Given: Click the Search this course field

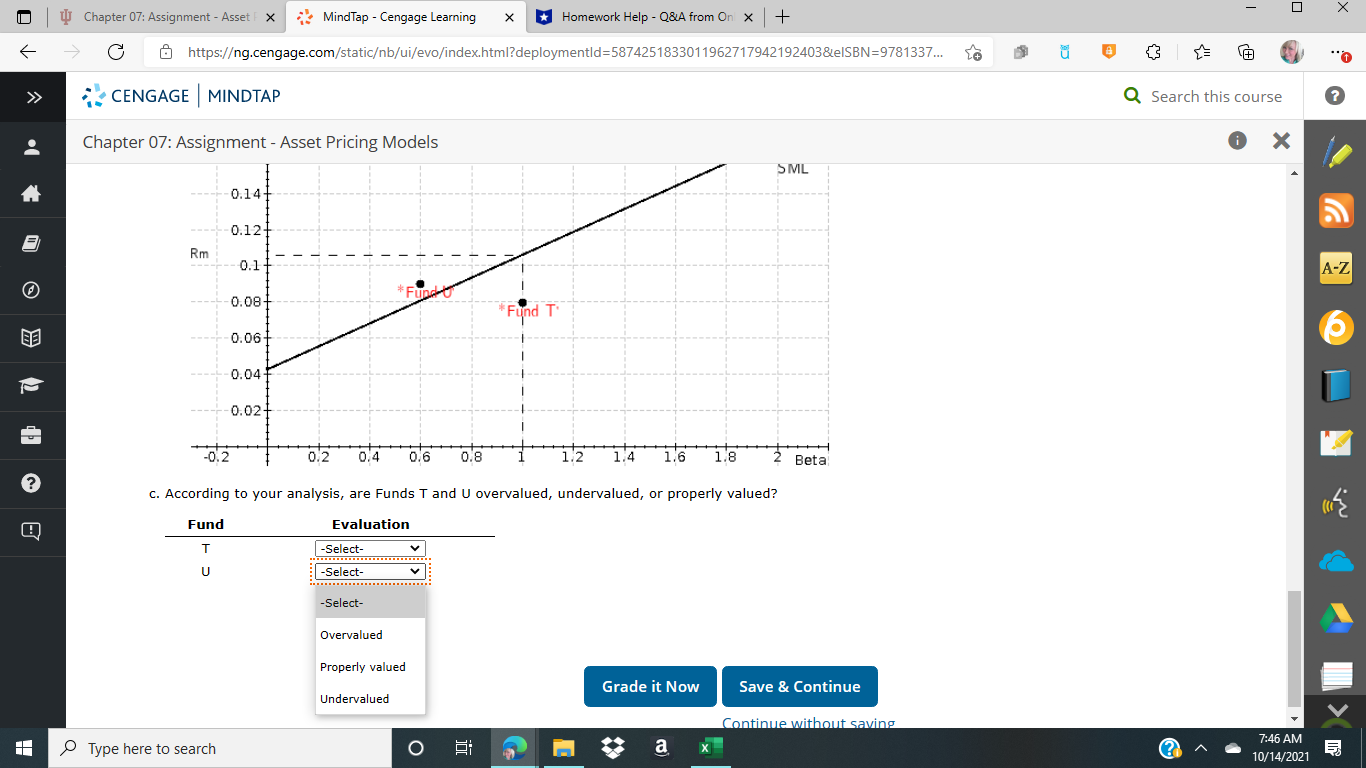Looking at the screenshot, I should pos(1216,96).
